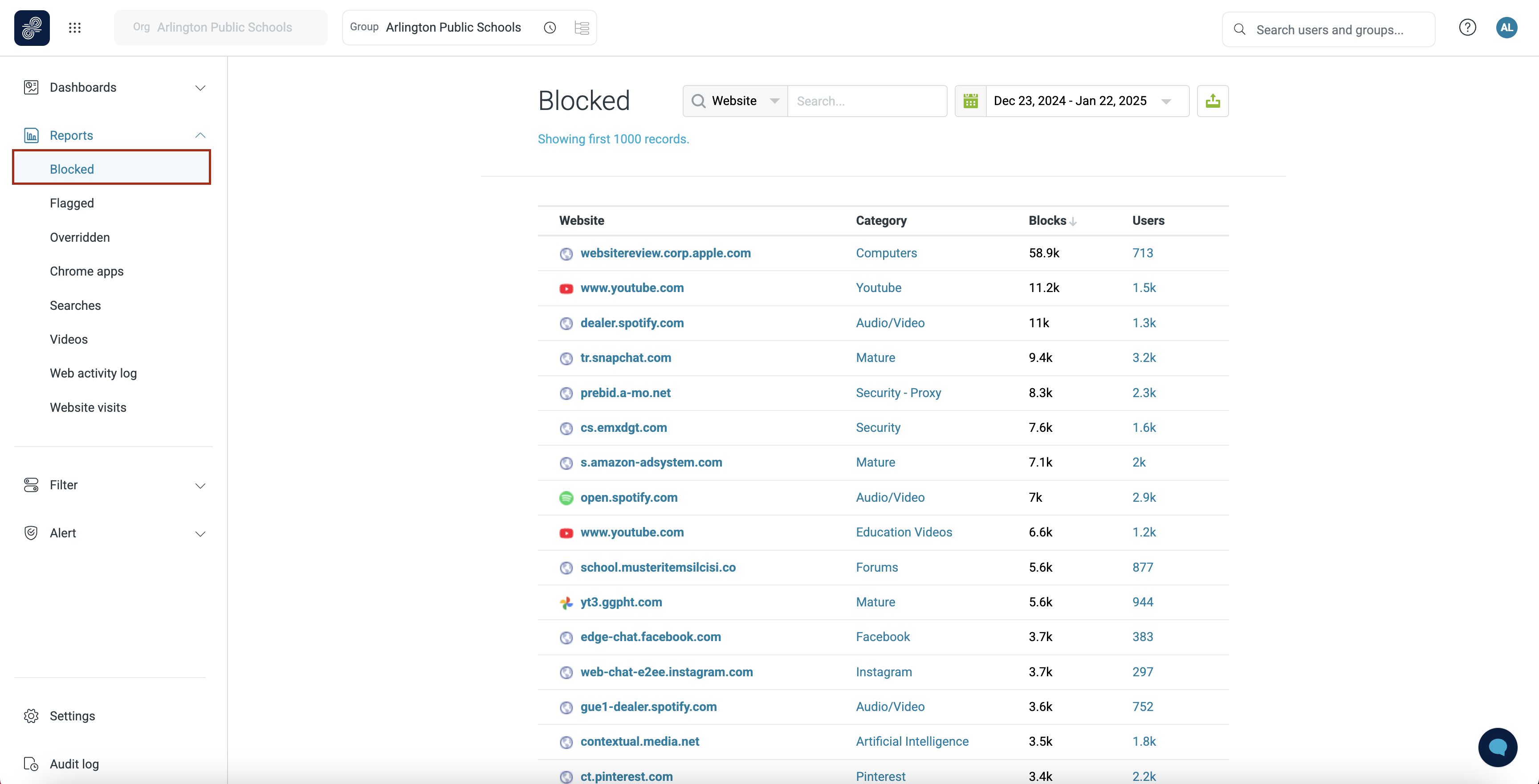The width and height of the screenshot is (1539, 784).
Task: Open the Flagged report
Action: [72, 203]
